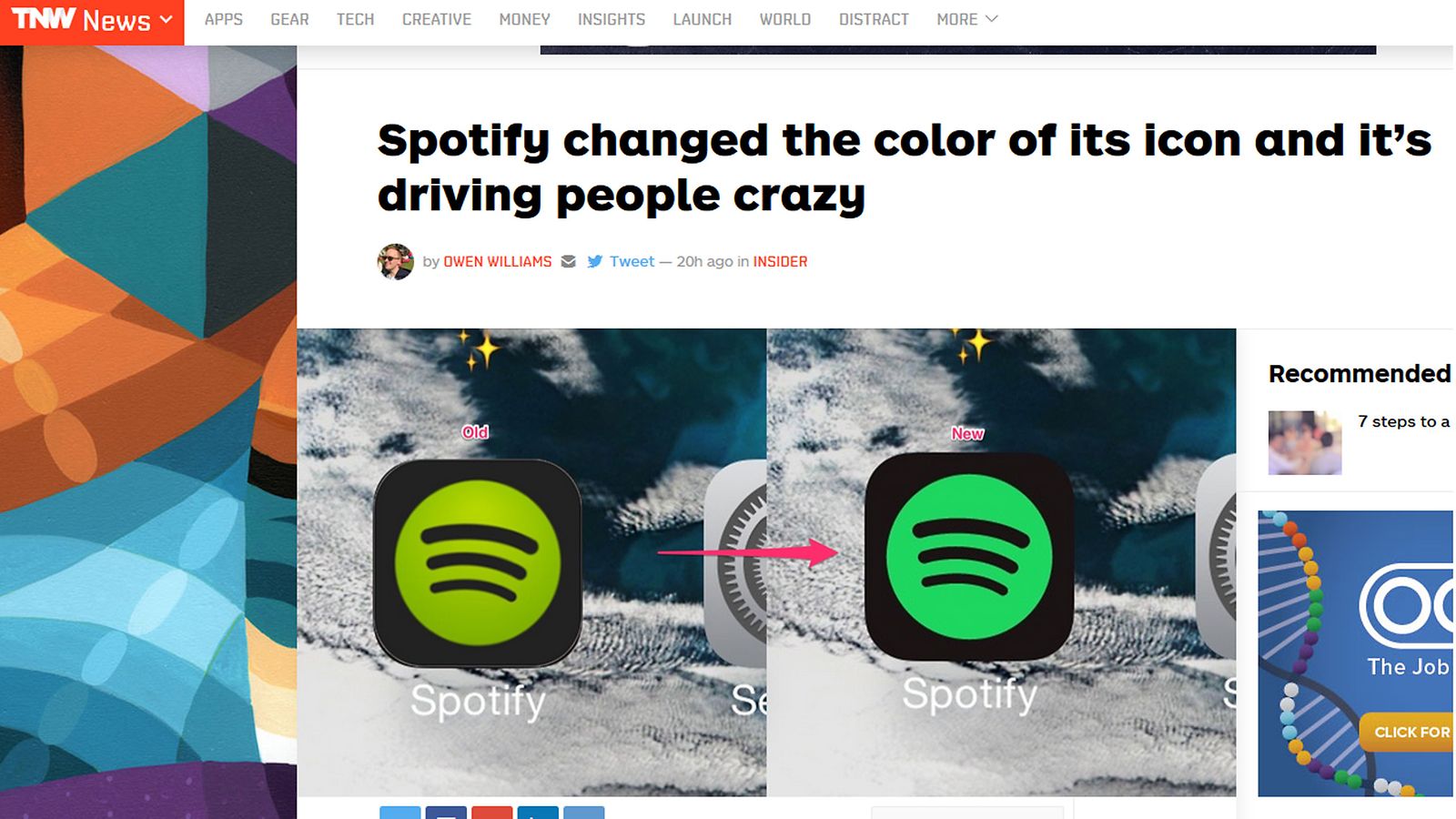Screen dimensions: 1456x819
Task: Click the email envelope icon beside author
Action: point(569,261)
